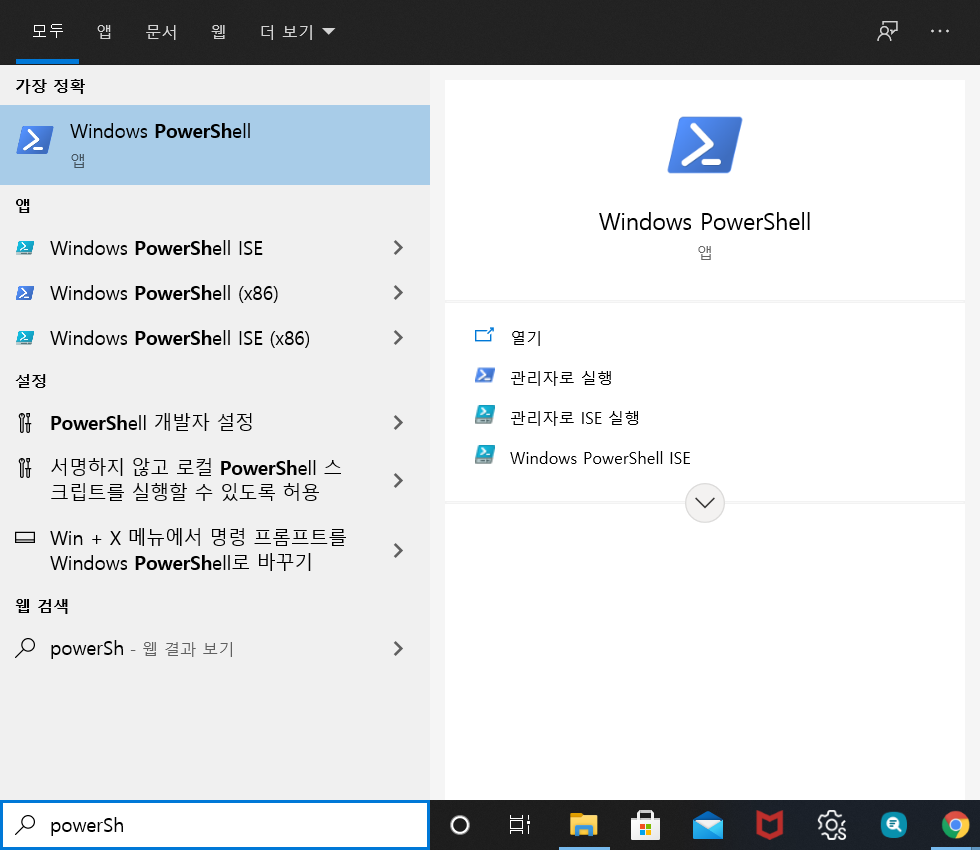This screenshot has width=980, height=850.
Task: Open PowerShell 개발자 설정 settings entry
Action: coord(150,422)
